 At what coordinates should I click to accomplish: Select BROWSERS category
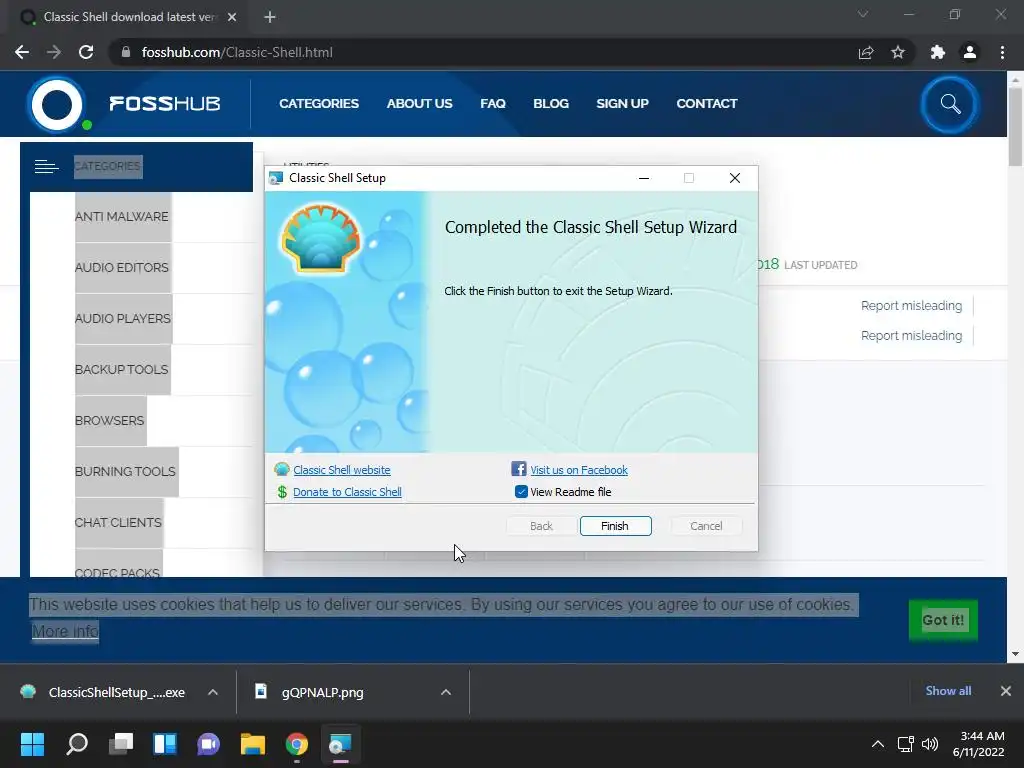(109, 420)
